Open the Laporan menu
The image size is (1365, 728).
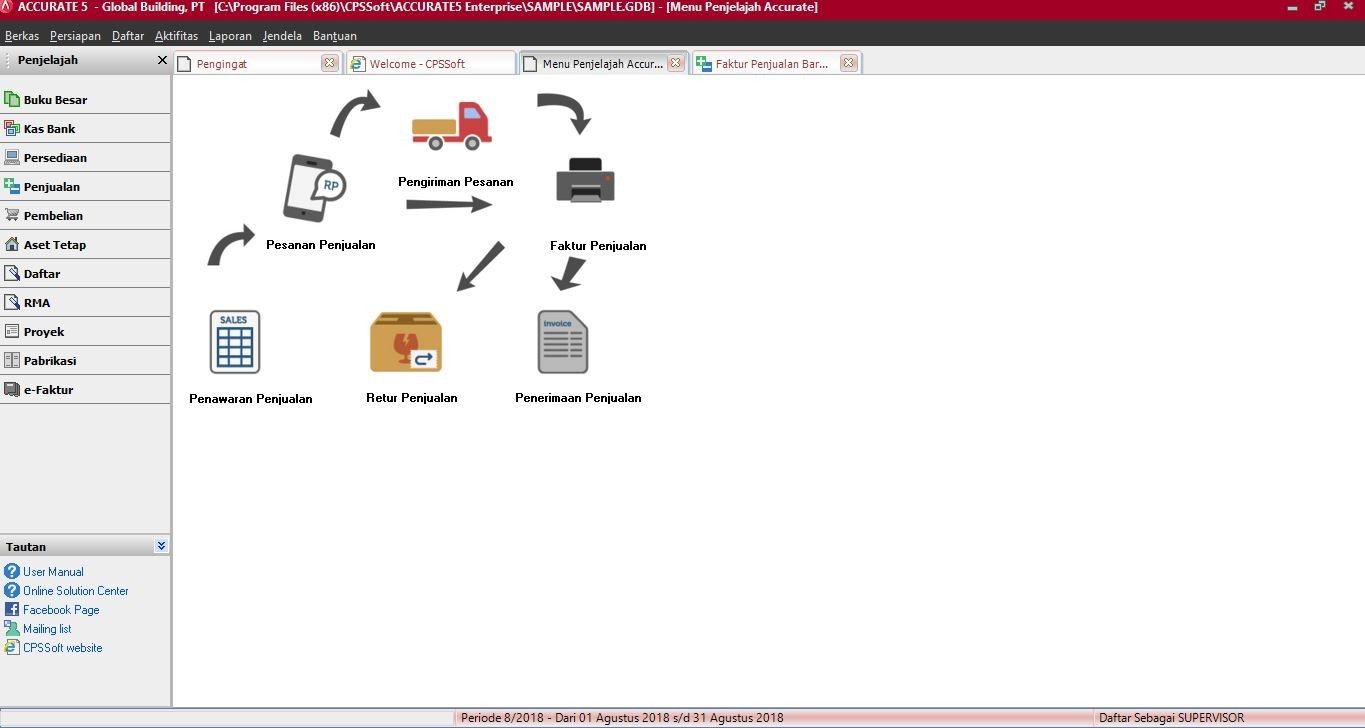tap(230, 36)
